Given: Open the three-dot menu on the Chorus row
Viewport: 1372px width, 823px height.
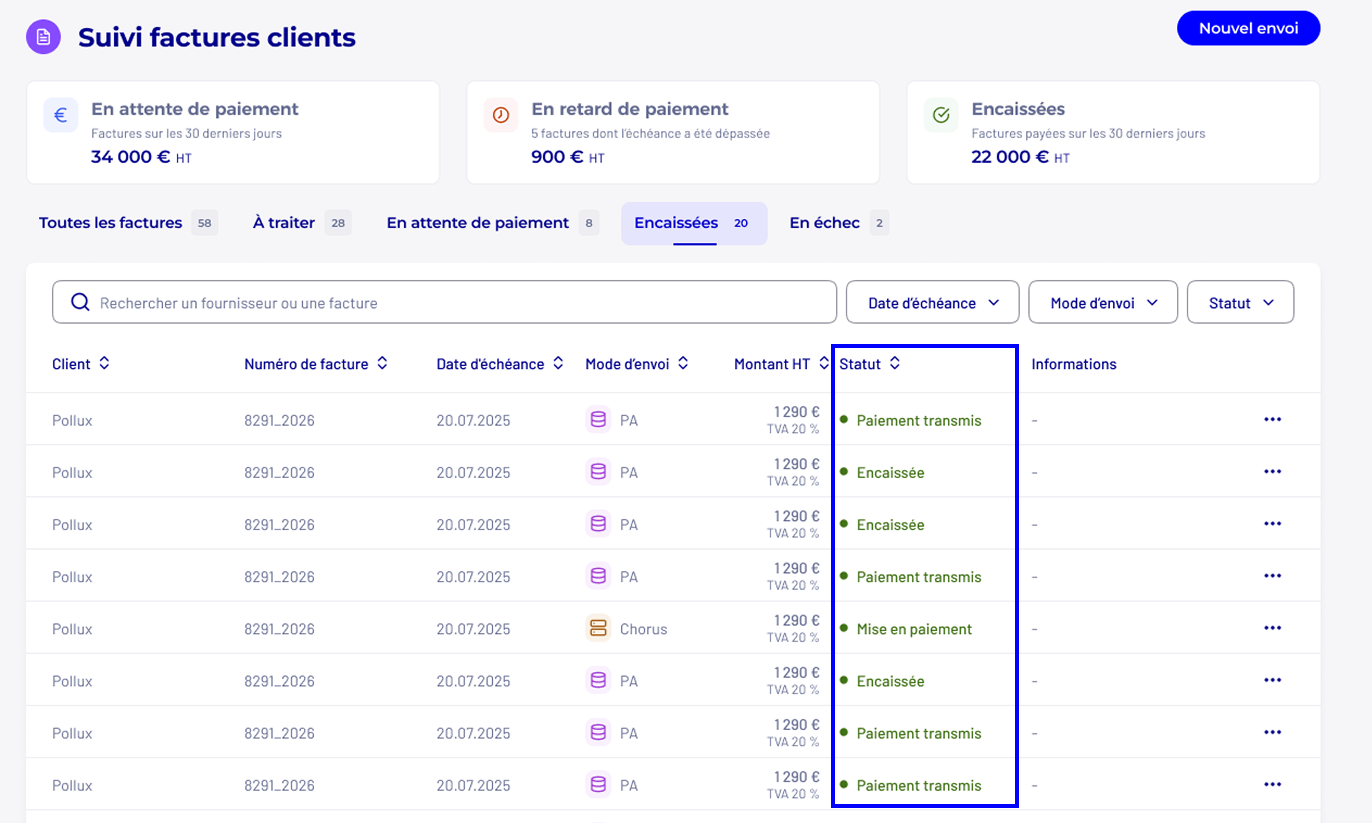Looking at the screenshot, I should tap(1272, 628).
